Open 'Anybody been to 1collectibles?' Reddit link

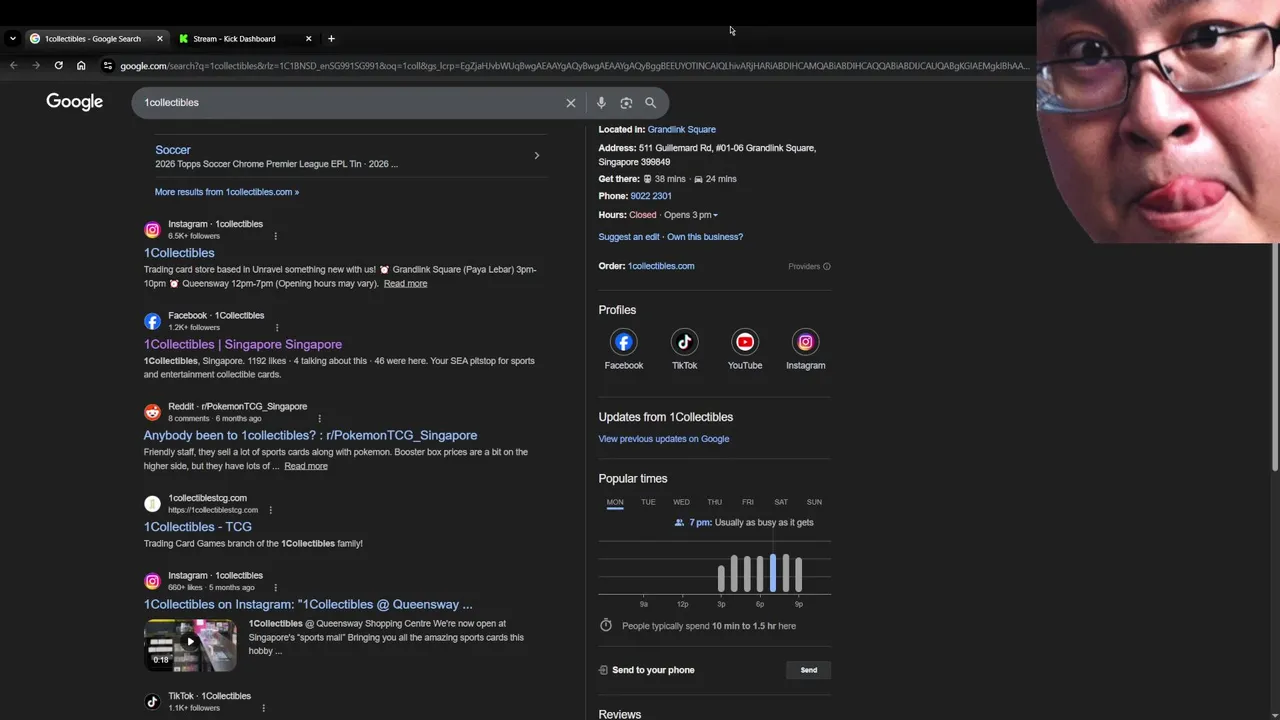pos(310,435)
